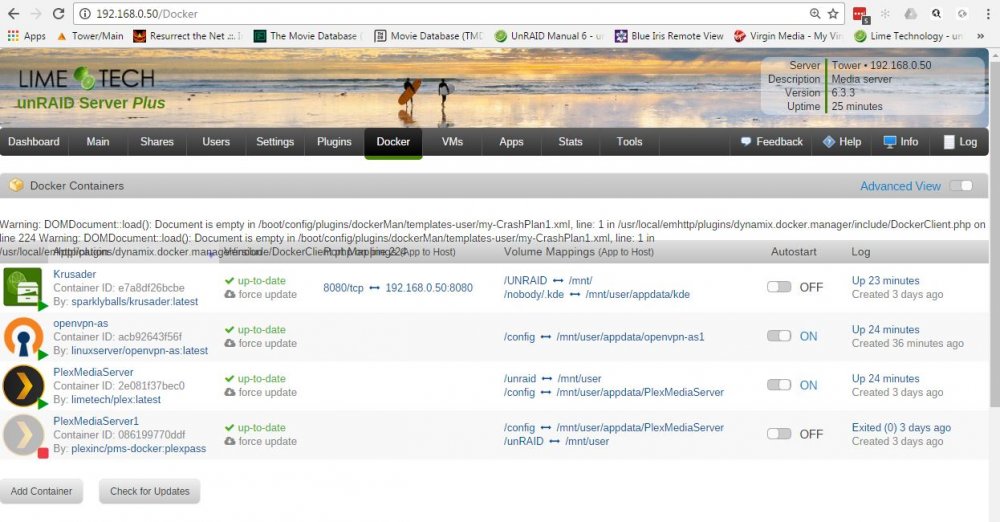Open the PlexMediaServer1 name link
This screenshot has height=522, width=1000.
[96, 421]
